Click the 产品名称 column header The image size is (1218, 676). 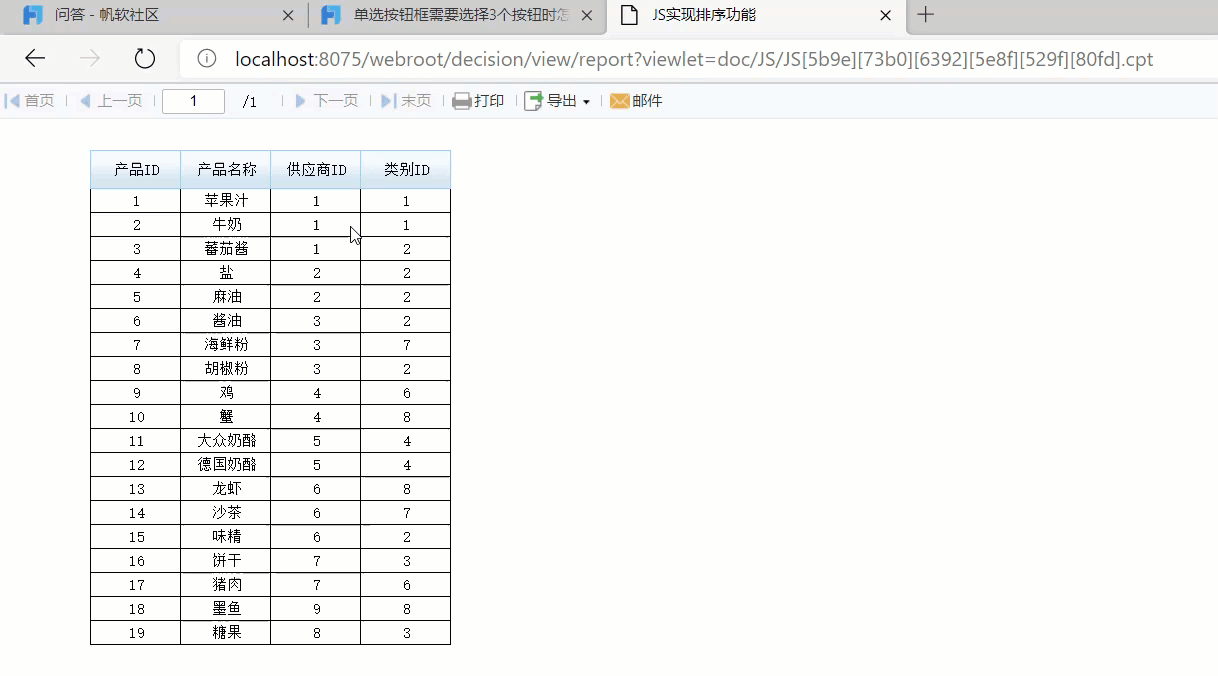tap(226, 170)
